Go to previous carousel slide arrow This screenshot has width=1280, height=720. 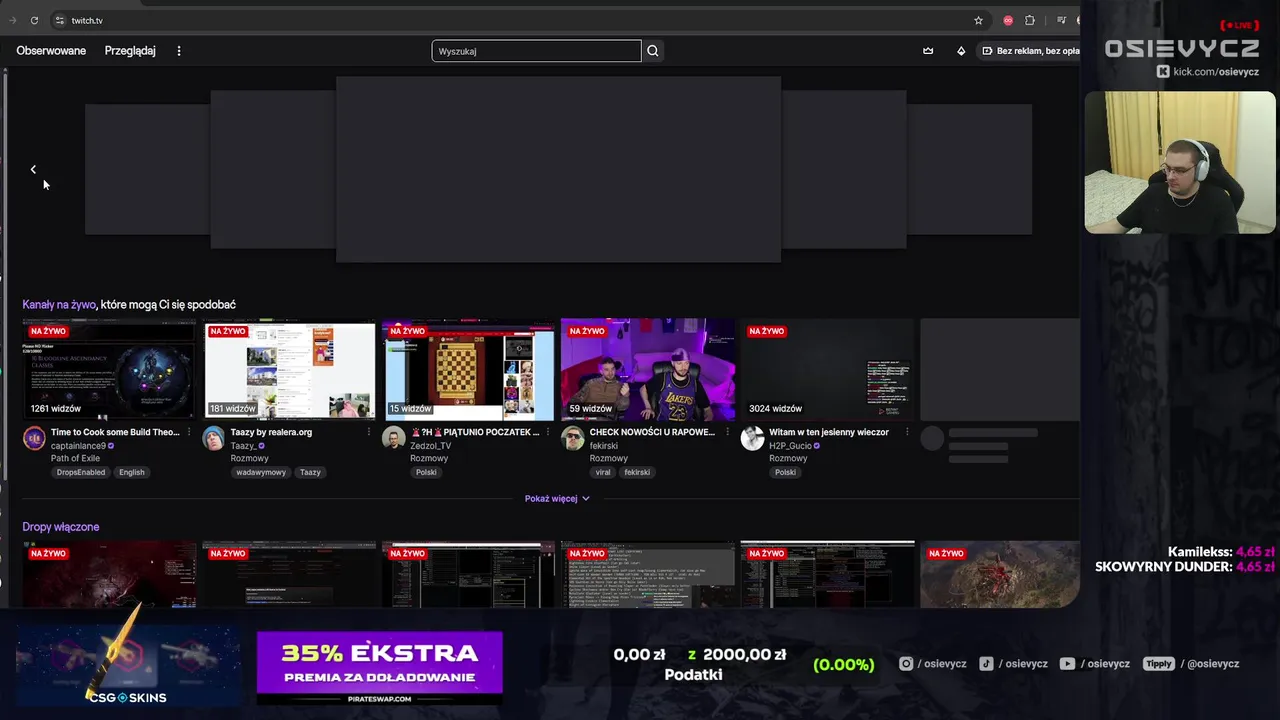click(33, 169)
